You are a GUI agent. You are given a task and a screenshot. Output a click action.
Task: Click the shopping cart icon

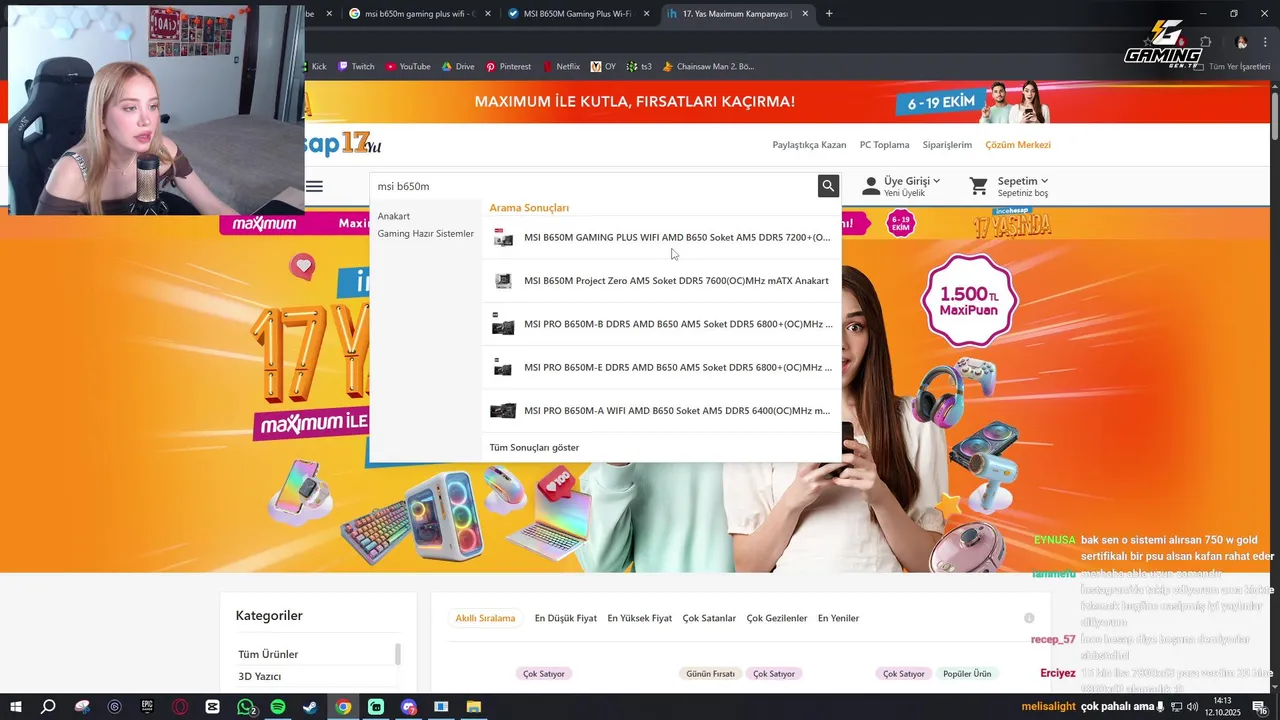tap(979, 186)
